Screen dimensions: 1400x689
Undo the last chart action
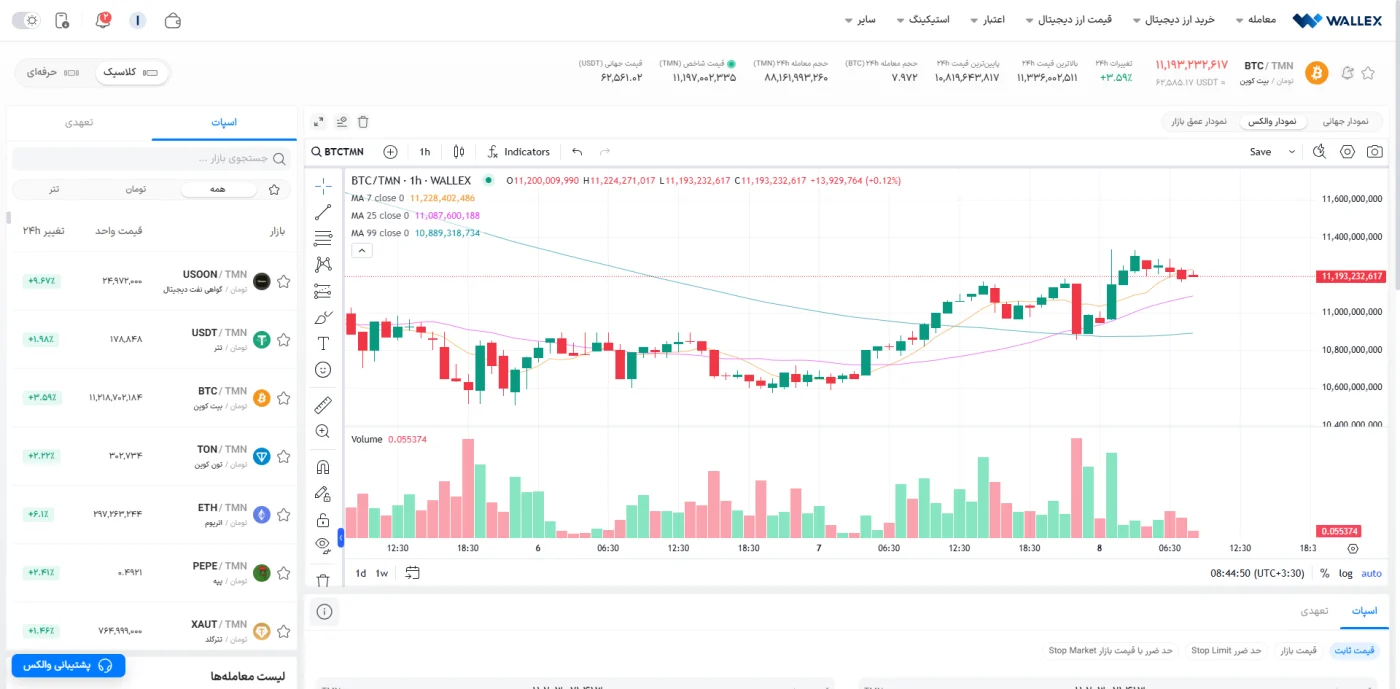point(577,152)
